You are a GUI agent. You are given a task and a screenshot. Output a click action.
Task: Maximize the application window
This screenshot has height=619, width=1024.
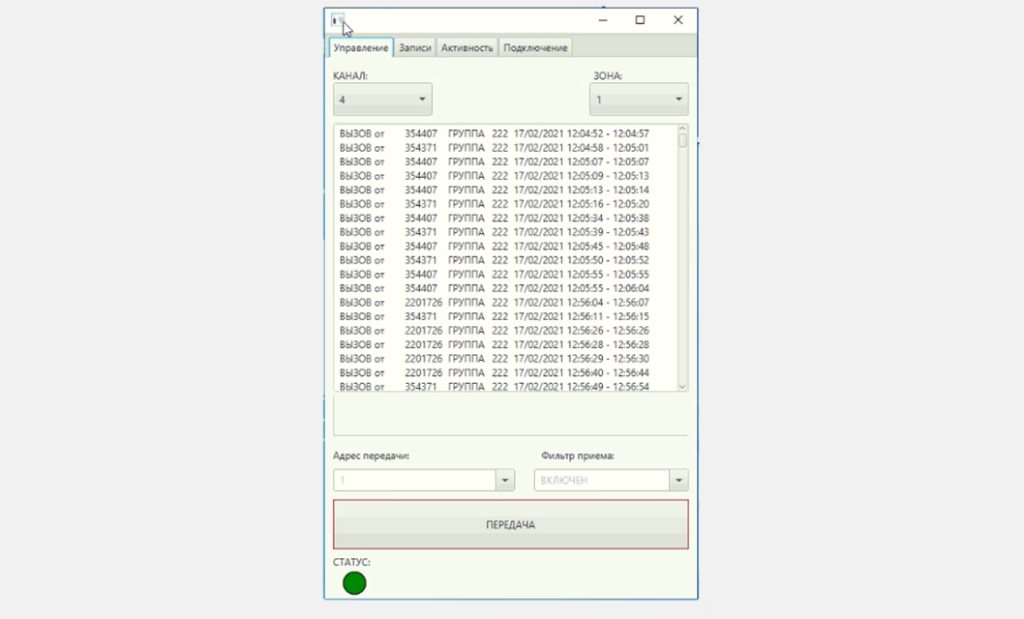point(640,20)
